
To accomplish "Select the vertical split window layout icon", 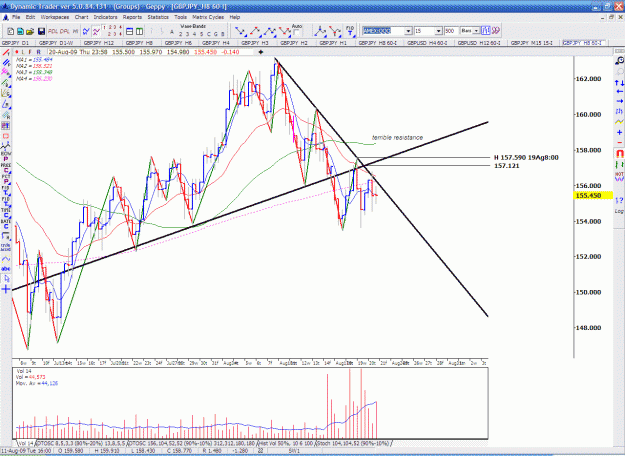I will 140,31.
